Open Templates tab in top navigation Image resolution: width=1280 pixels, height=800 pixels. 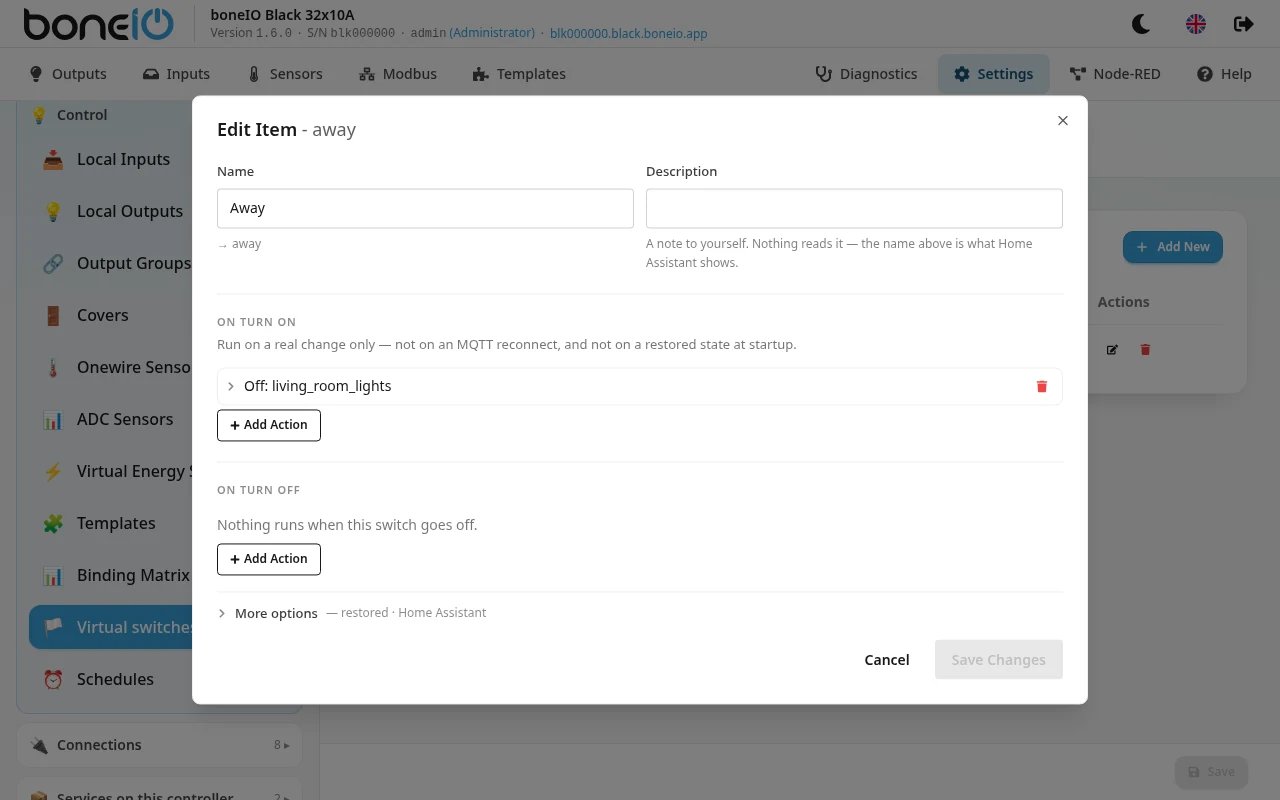click(519, 74)
